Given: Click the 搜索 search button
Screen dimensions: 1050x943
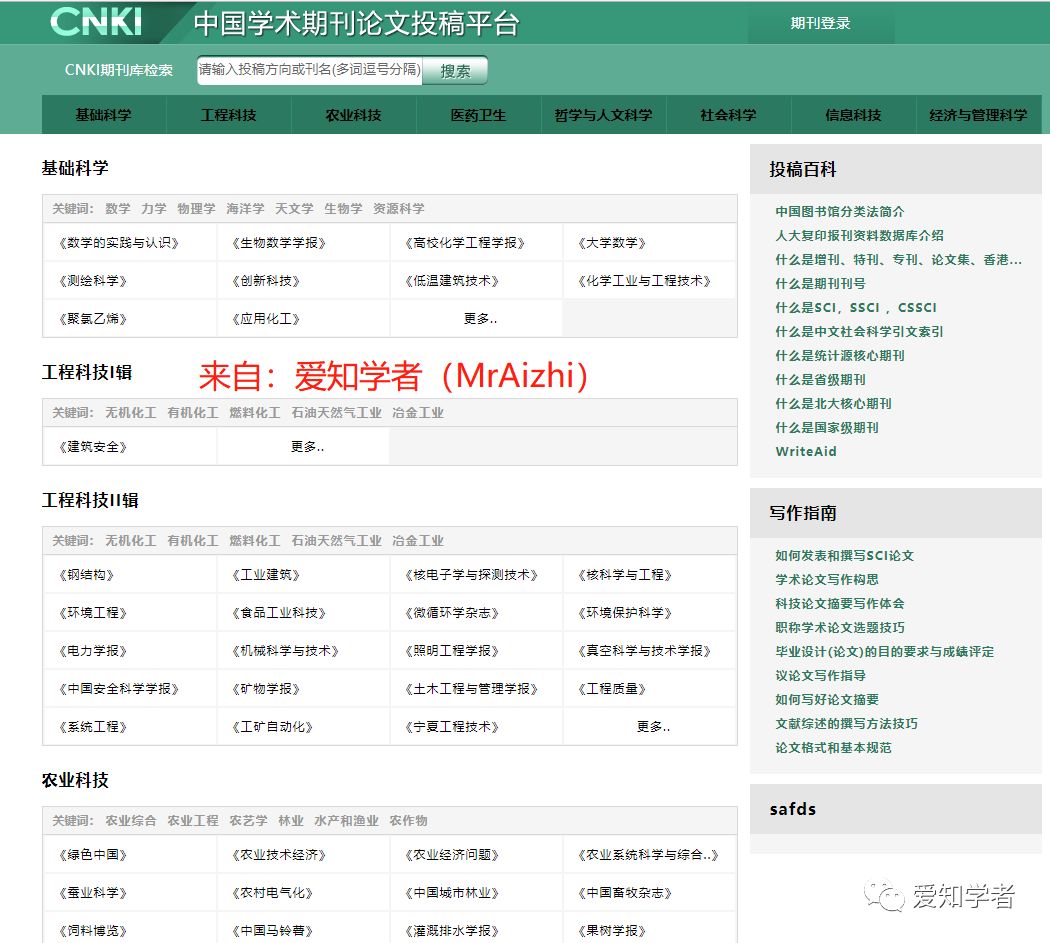Looking at the screenshot, I should [x=455, y=71].
